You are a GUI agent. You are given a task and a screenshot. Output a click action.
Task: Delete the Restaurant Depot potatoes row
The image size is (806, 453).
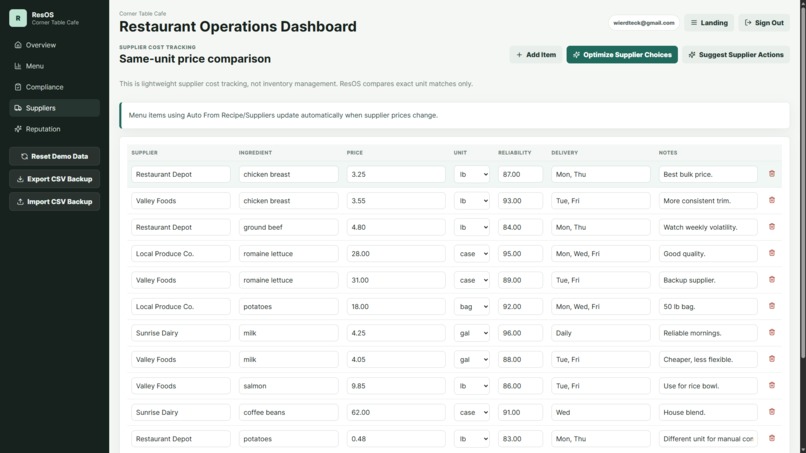coord(772,439)
